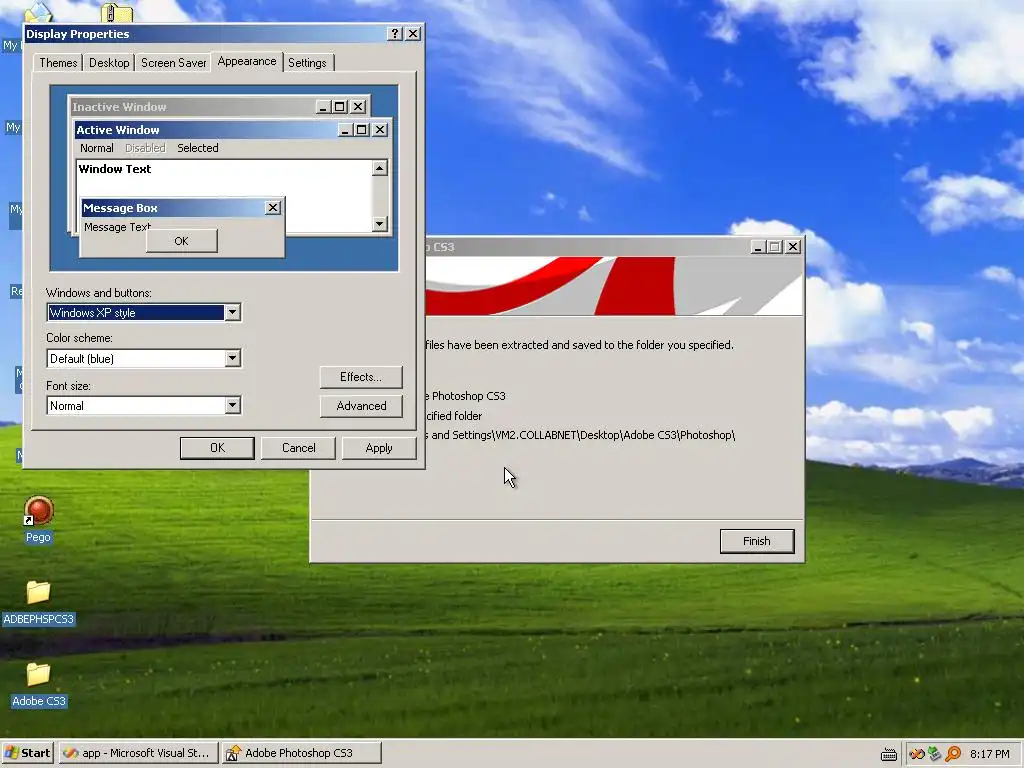Switch to the Settings tab
This screenshot has width=1024, height=768.
(x=307, y=63)
